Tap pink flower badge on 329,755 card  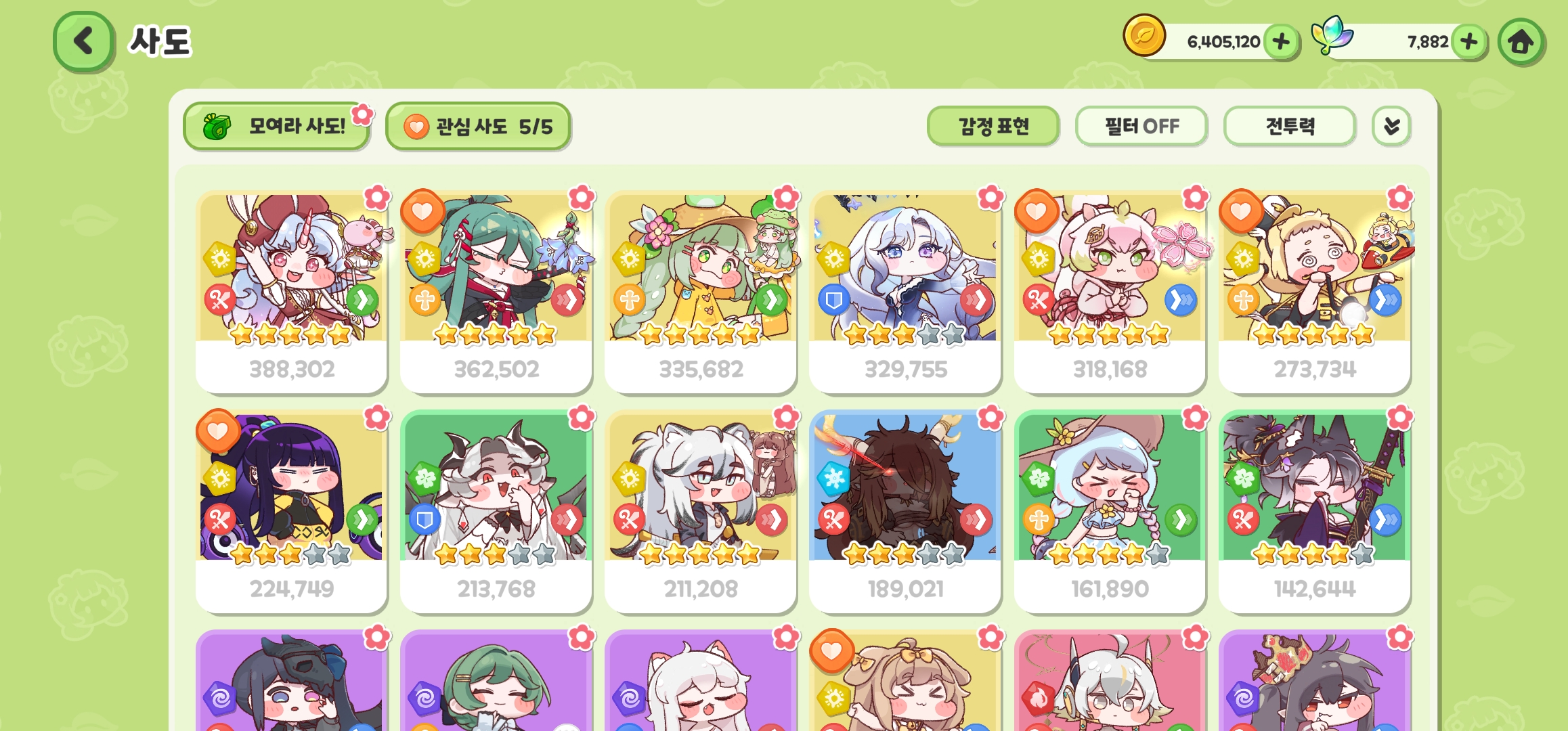990,198
